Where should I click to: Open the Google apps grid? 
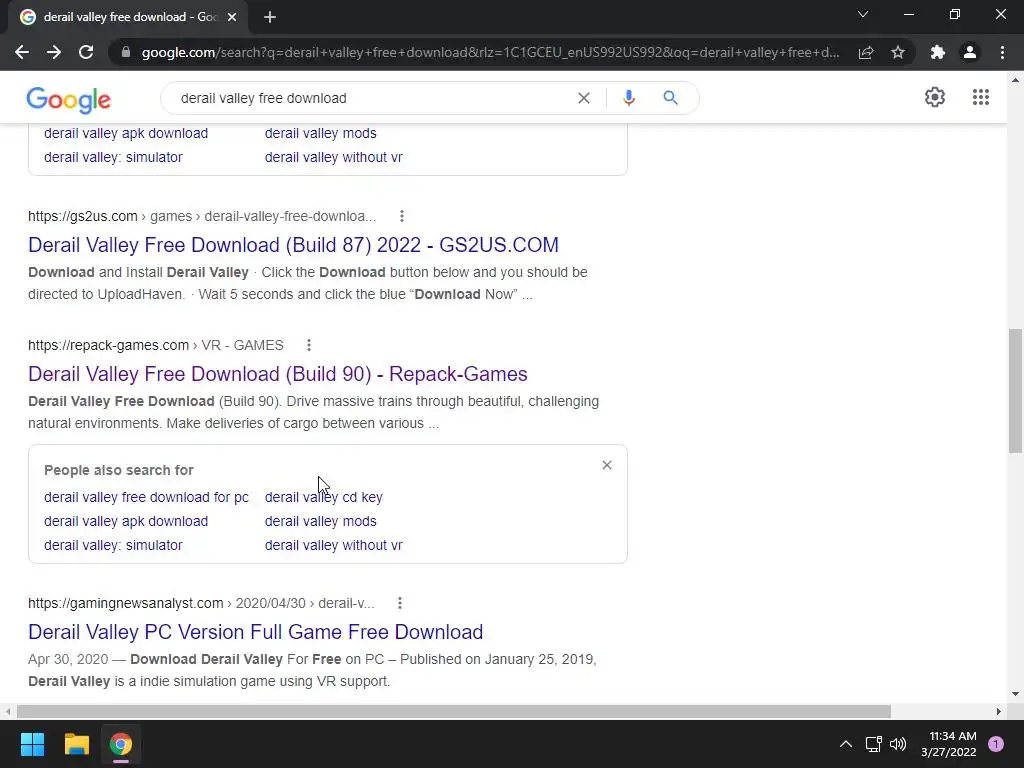[x=981, y=97]
